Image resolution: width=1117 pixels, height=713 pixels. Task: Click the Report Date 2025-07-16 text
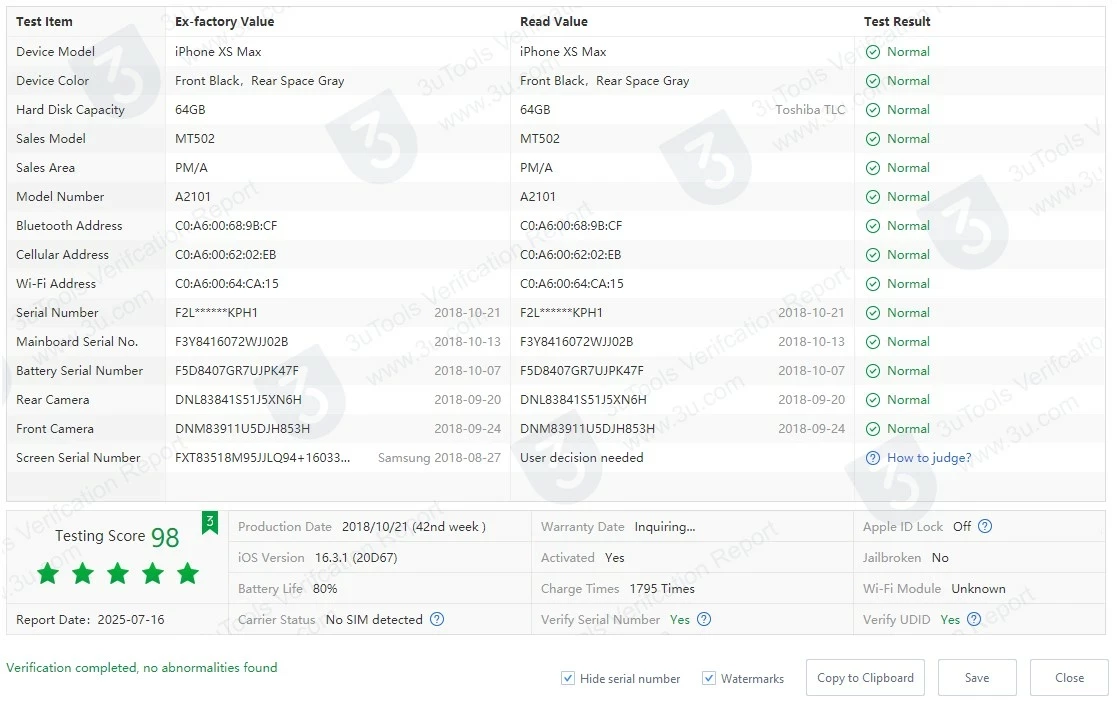[90, 620]
